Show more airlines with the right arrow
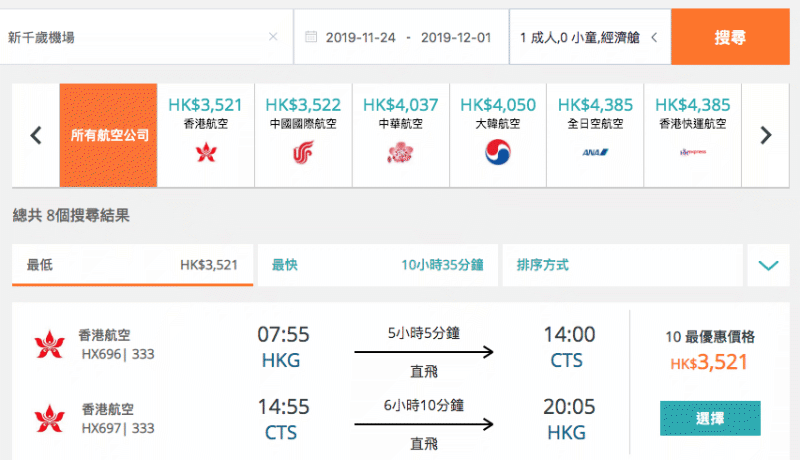Viewport: 800px width, 460px height. coord(765,135)
